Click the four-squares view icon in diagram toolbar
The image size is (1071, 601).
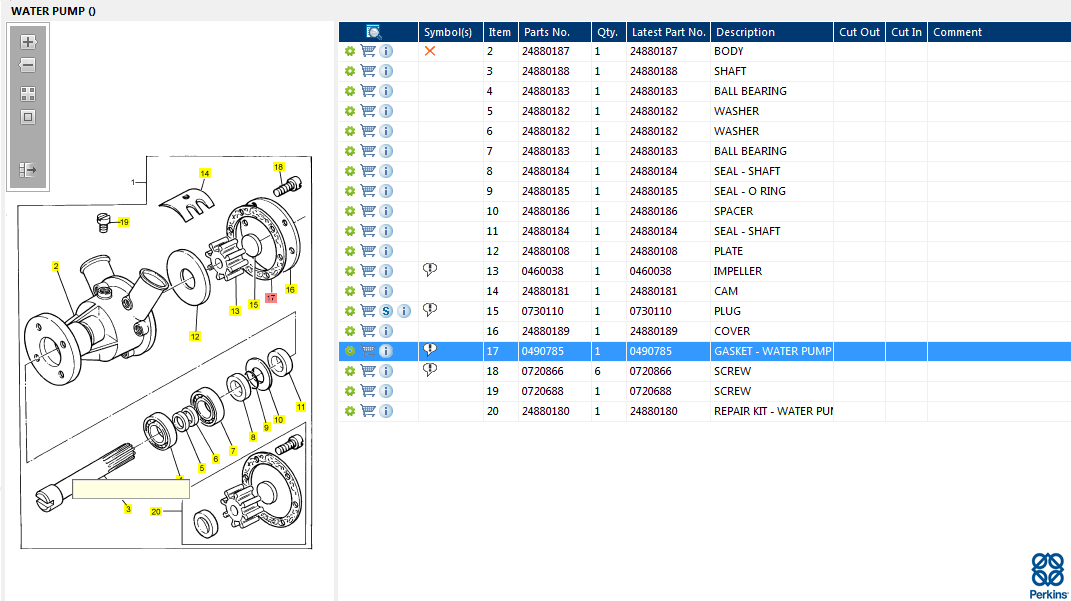tap(28, 94)
